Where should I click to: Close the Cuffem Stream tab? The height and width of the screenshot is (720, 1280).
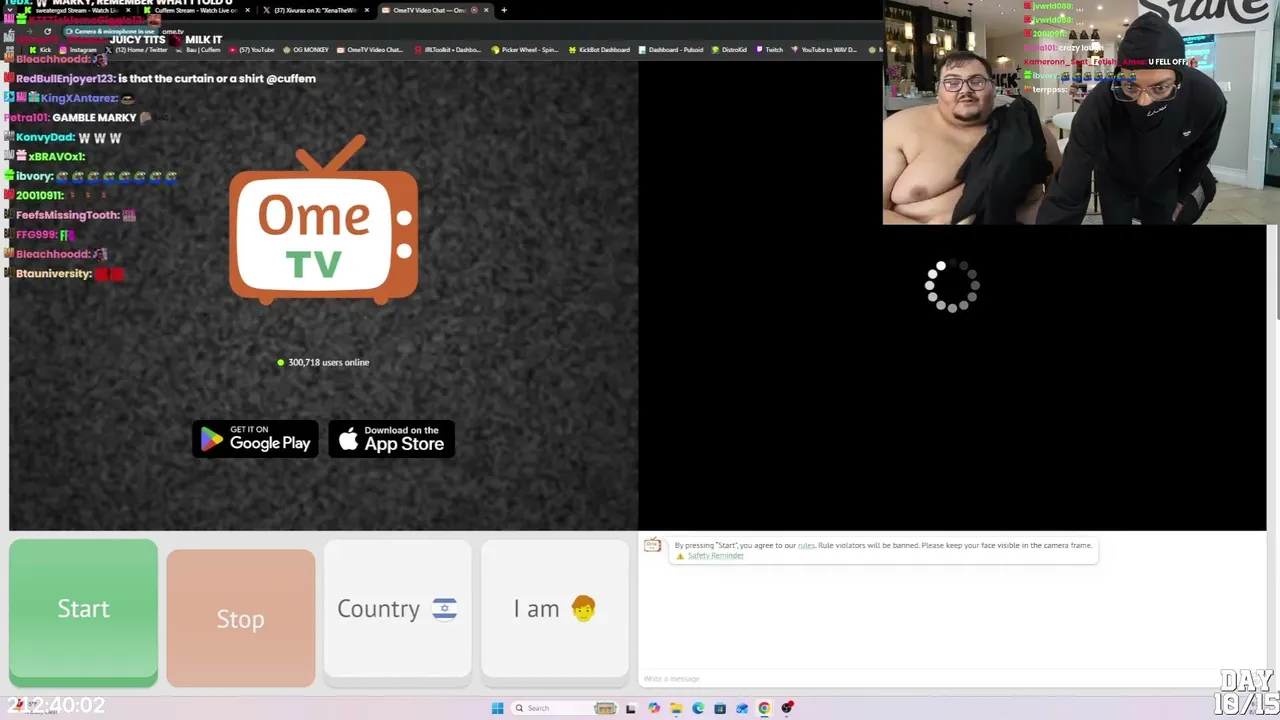click(250, 10)
